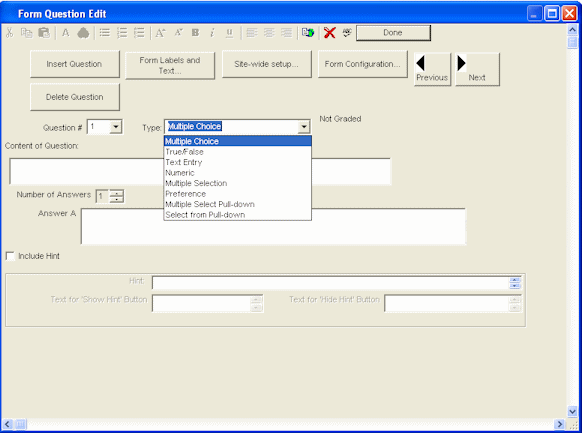
Task: Run the ABC spell check icon
Action: [x=347, y=33]
